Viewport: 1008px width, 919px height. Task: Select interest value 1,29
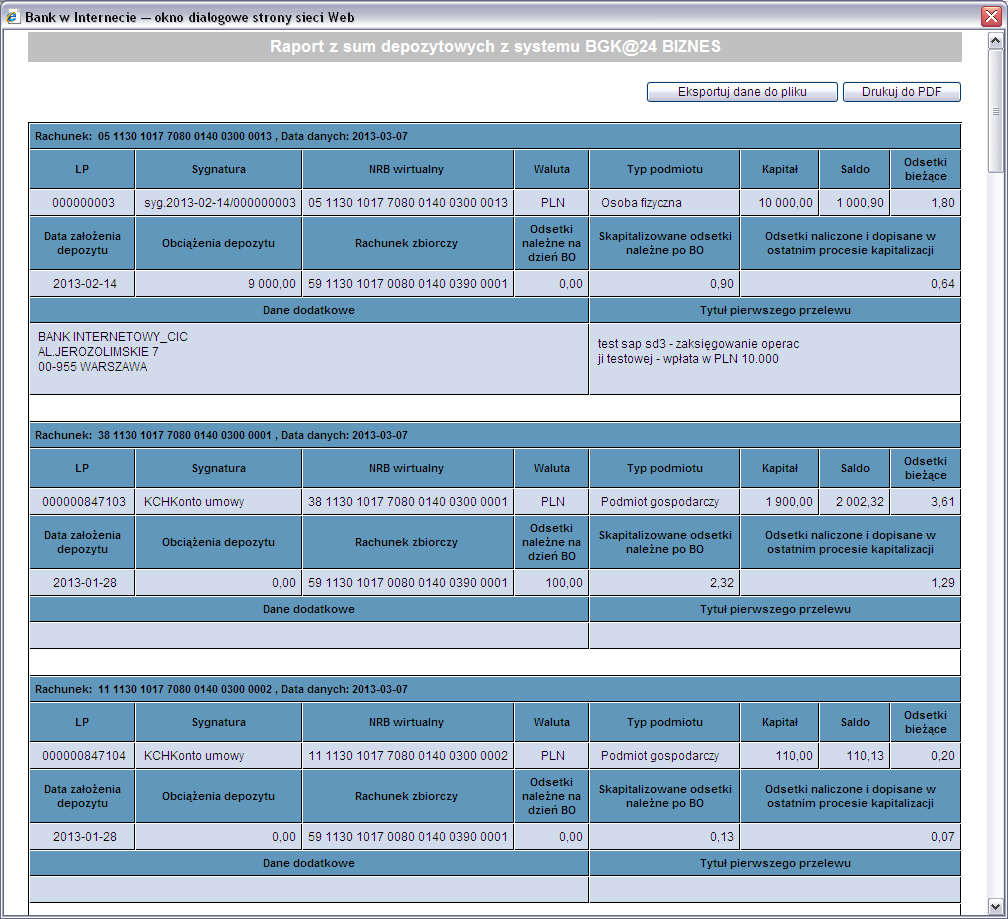coord(942,583)
